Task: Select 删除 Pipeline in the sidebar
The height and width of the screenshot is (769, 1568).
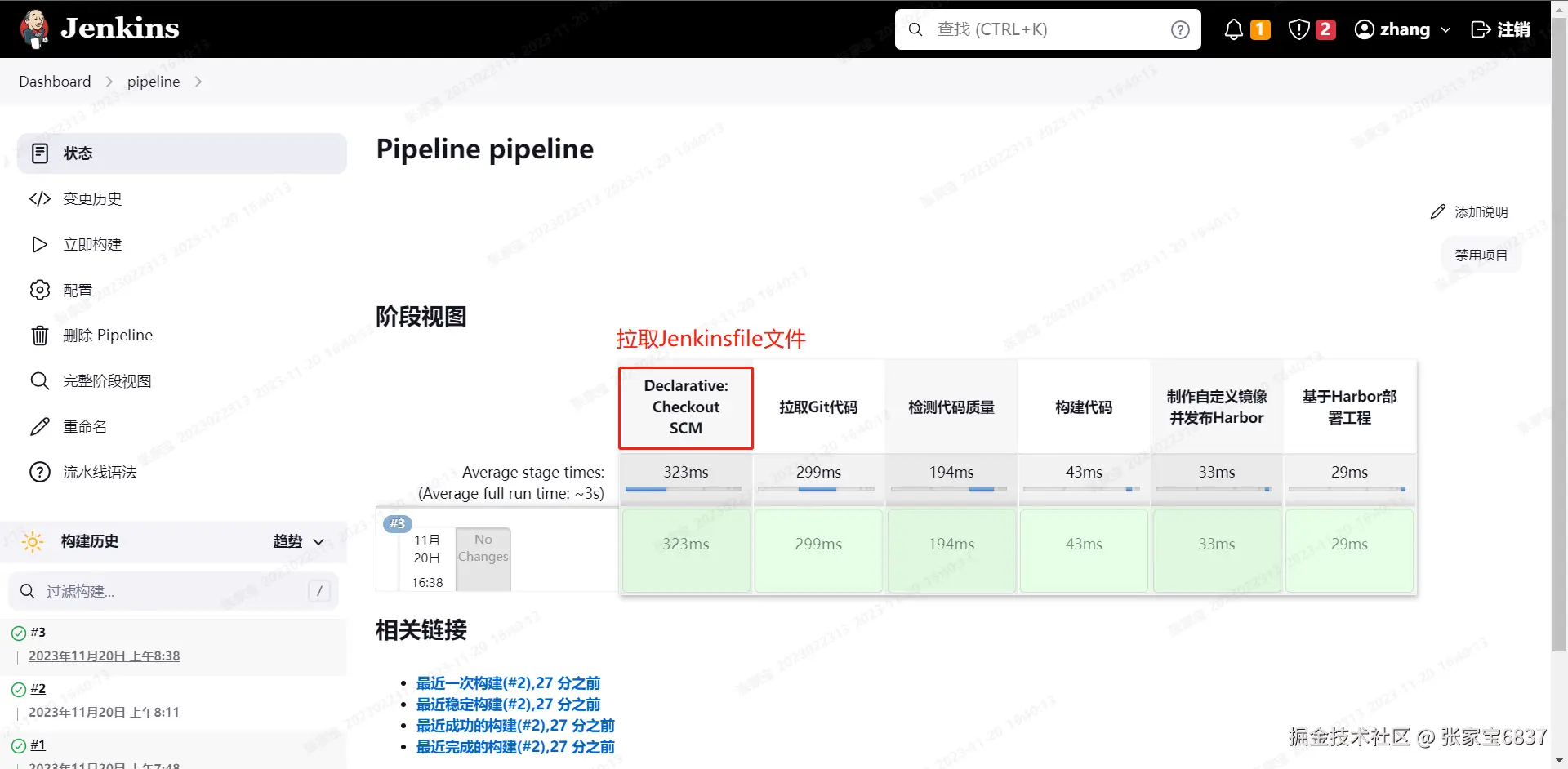Action: 182,336
